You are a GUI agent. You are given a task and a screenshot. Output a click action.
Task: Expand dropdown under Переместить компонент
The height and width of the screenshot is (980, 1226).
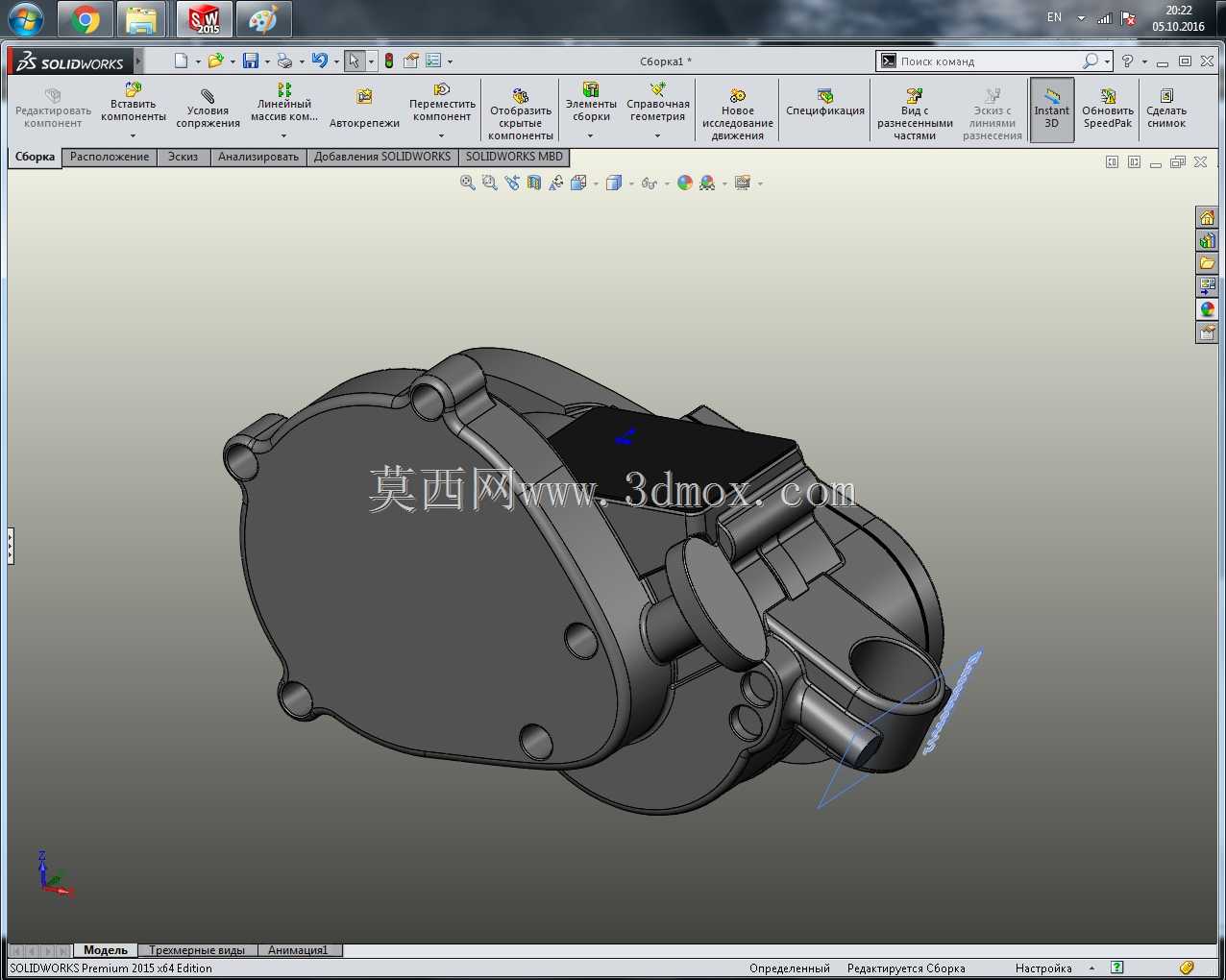pyautogui.click(x=442, y=135)
